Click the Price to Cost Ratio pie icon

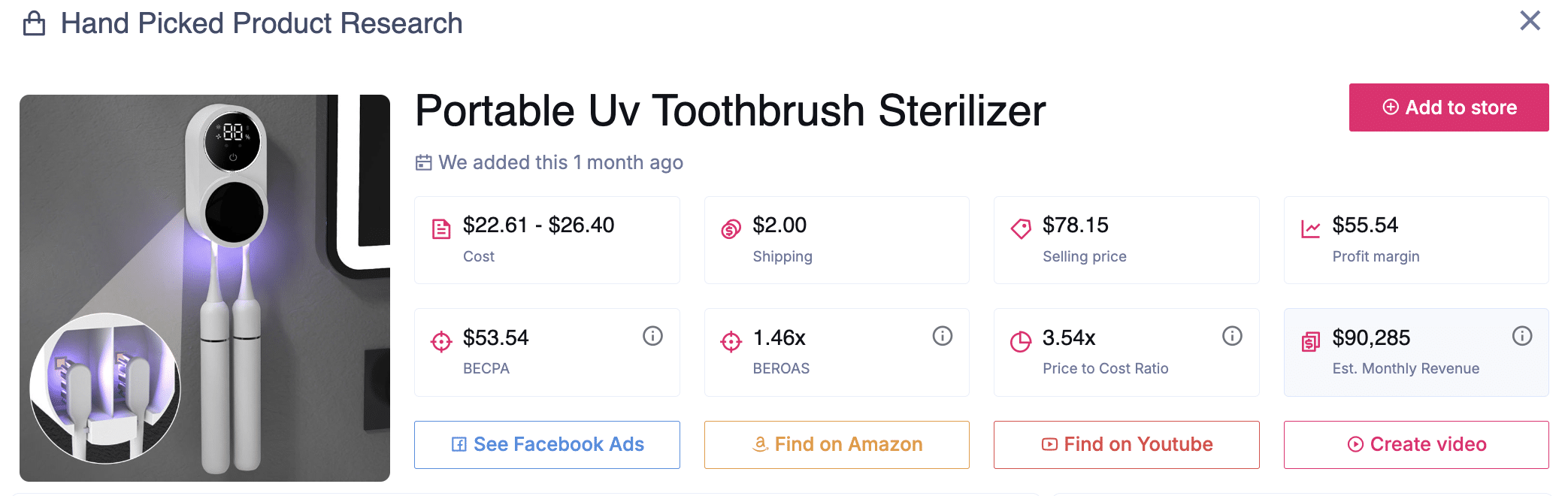1021,342
